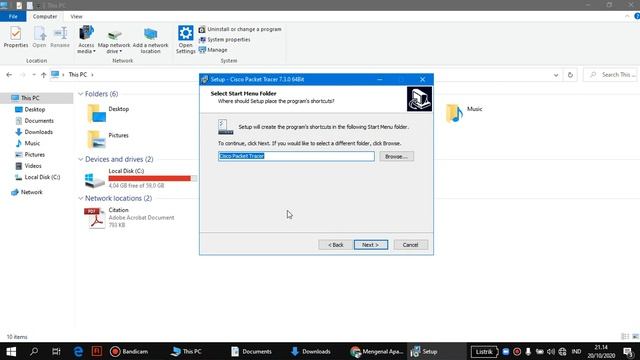Close the Setup dialog window
The width and height of the screenshot is (640, 360).
coord(422,80)
